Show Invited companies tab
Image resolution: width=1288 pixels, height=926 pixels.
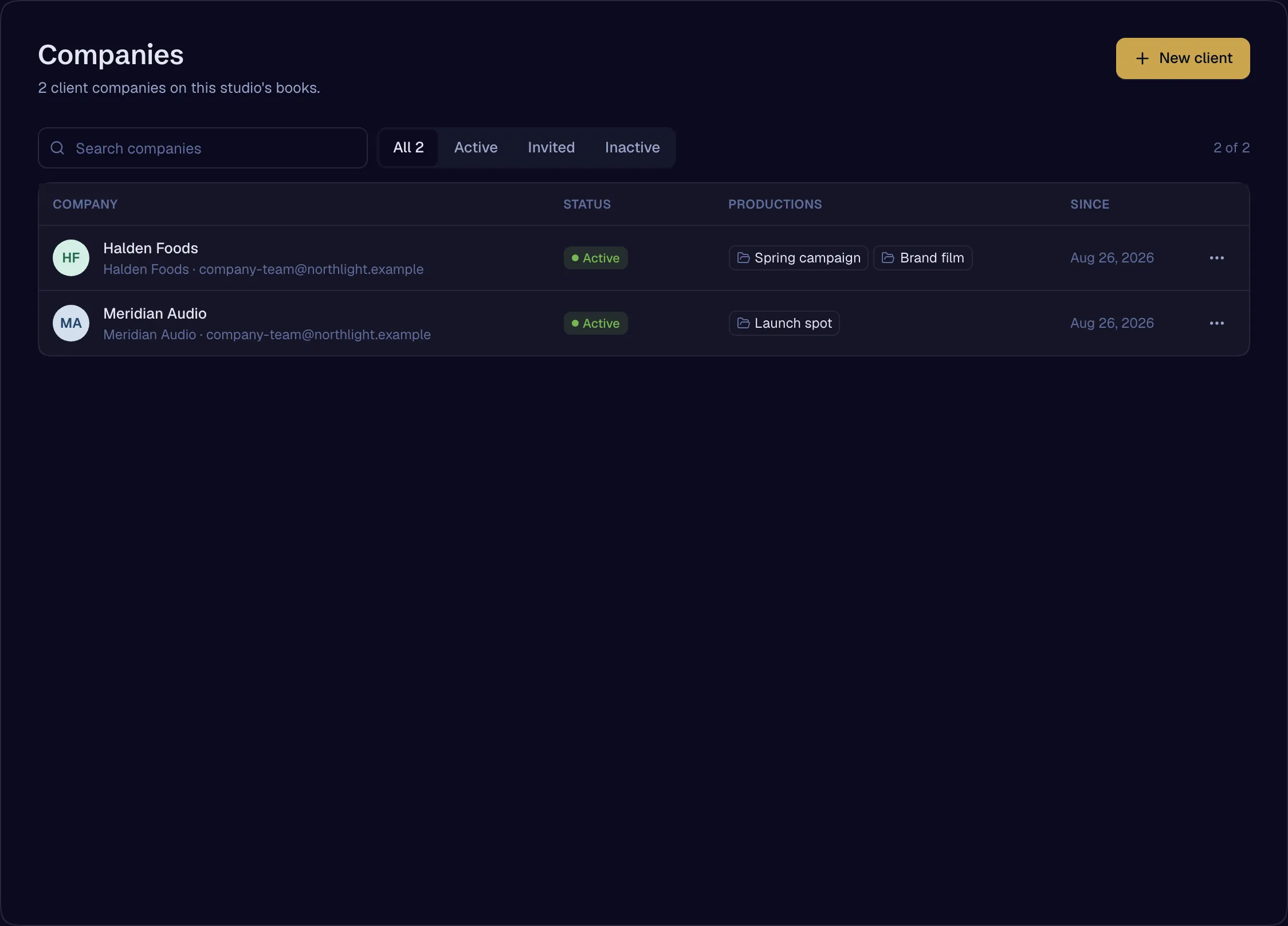pos(551,148)
